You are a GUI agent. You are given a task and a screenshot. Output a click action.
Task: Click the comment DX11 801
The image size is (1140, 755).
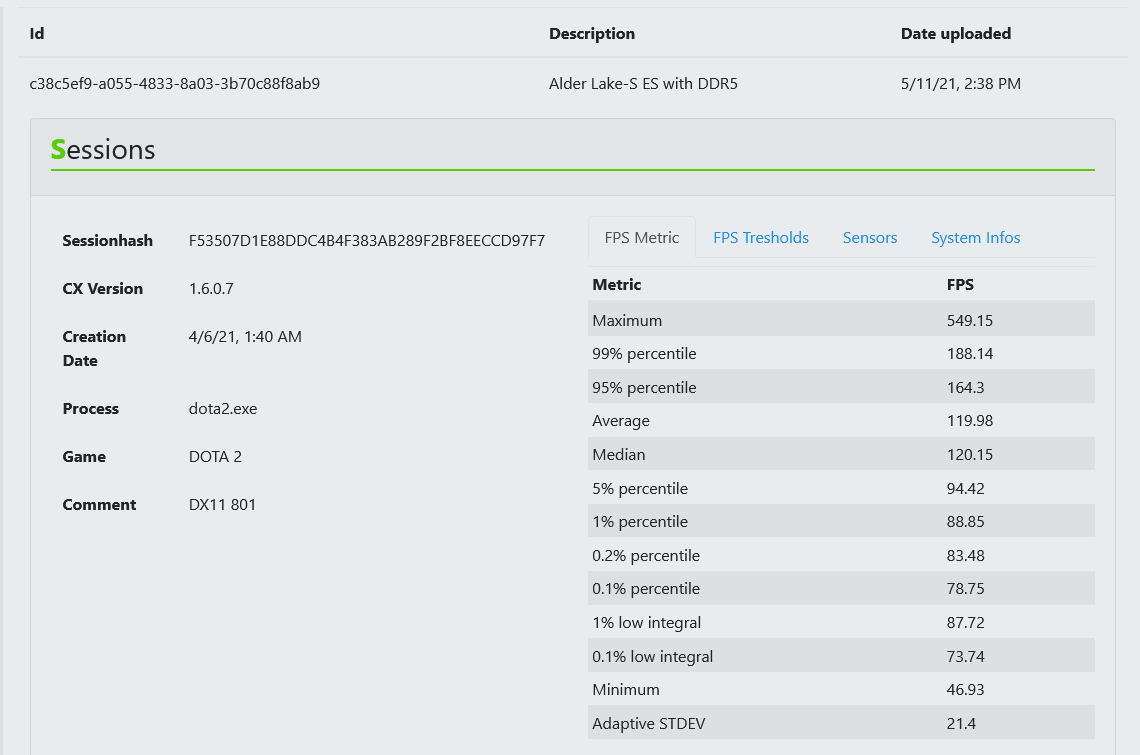click(222, 505)
